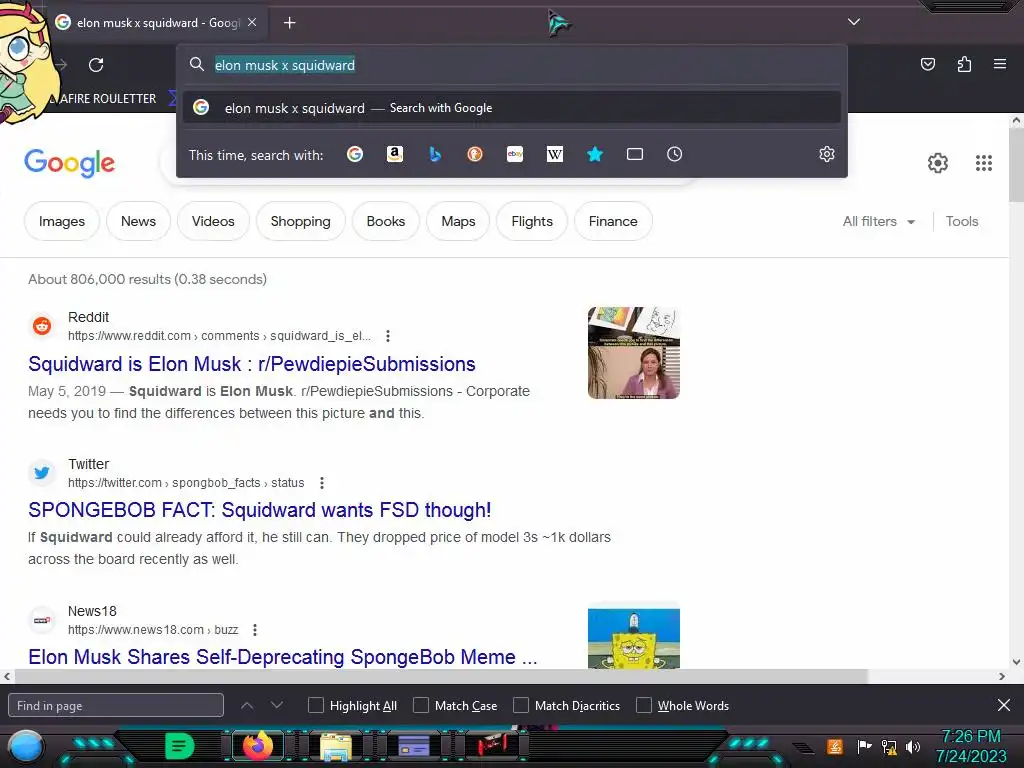Open the list all tabs chevron
The image size is (1024, 768).
click(x=854, y=22)
